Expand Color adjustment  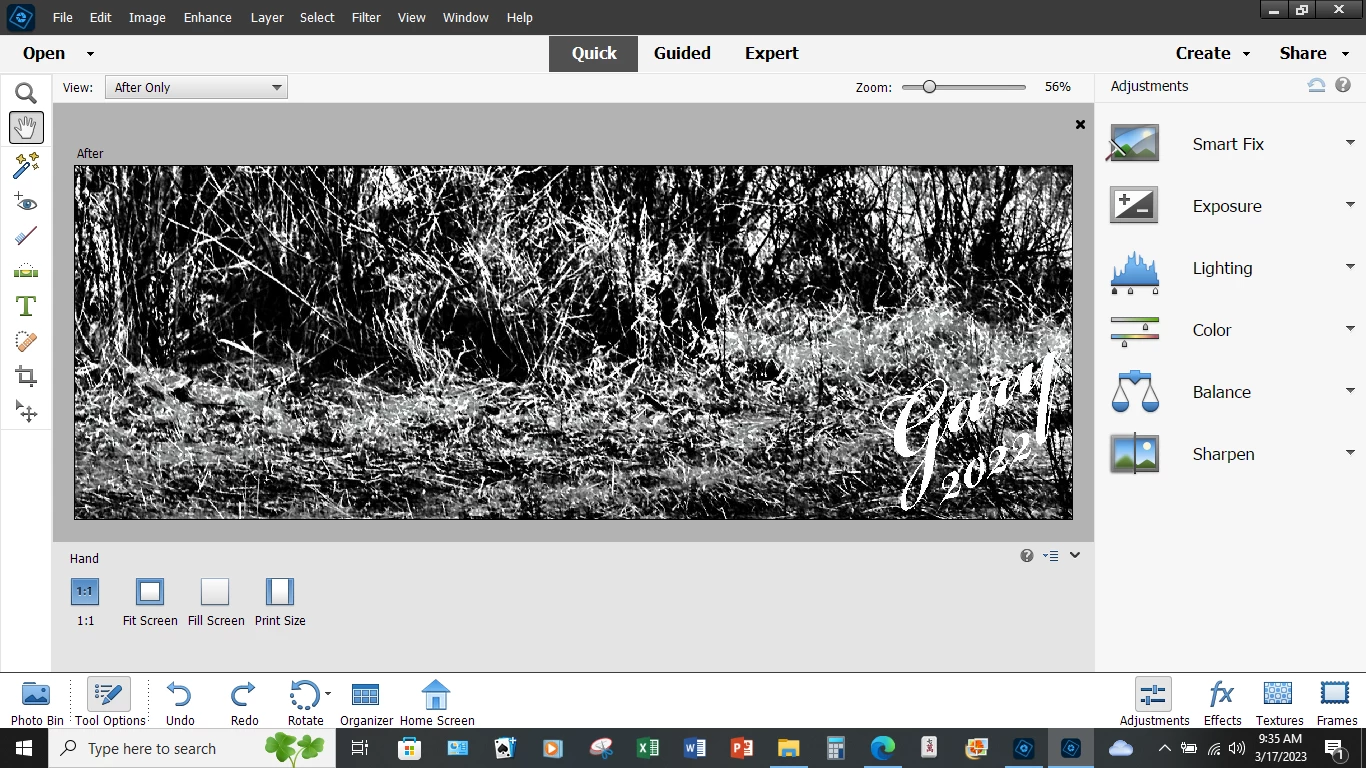1350,329
